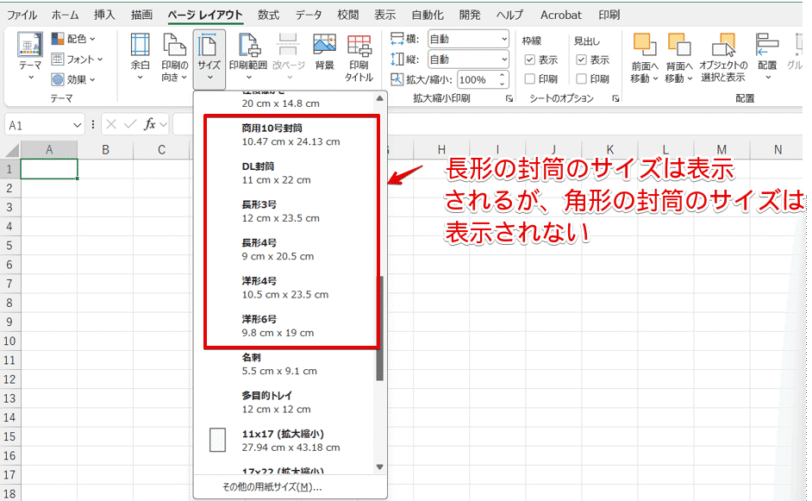Switch to the 数式 tab
Screen dimensions: 812x501
tap(268, 15)
